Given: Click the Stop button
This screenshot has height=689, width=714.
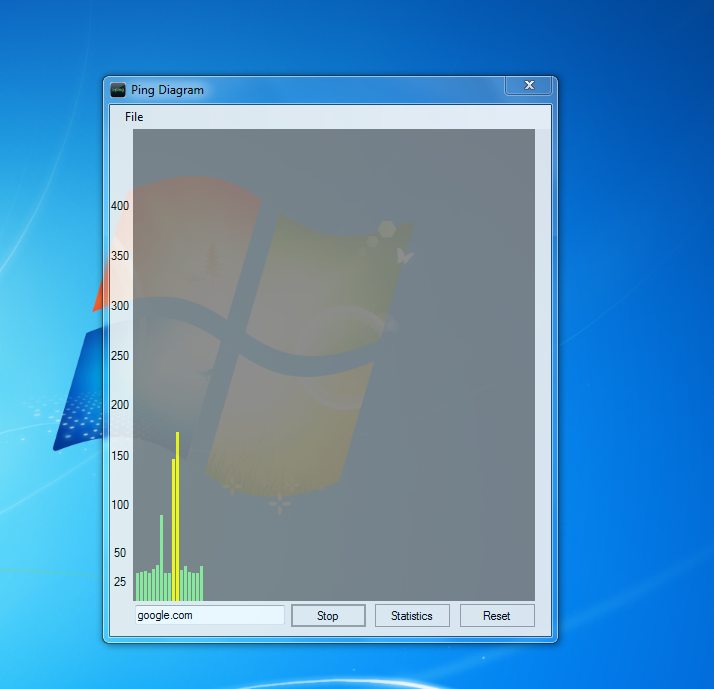Looking at the screenshot, I should click(x=328, y=616).
